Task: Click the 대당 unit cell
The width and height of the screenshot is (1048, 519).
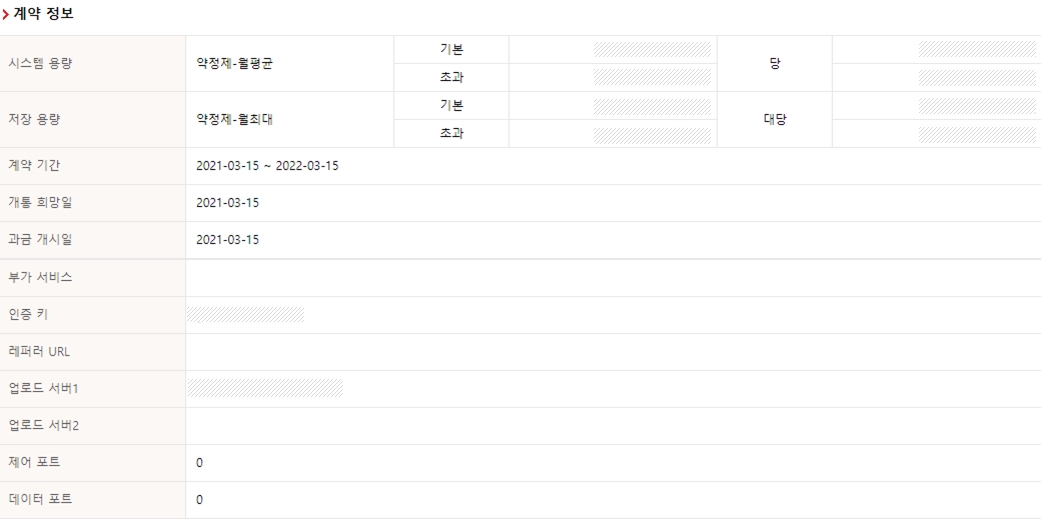Action: (774, 120)
